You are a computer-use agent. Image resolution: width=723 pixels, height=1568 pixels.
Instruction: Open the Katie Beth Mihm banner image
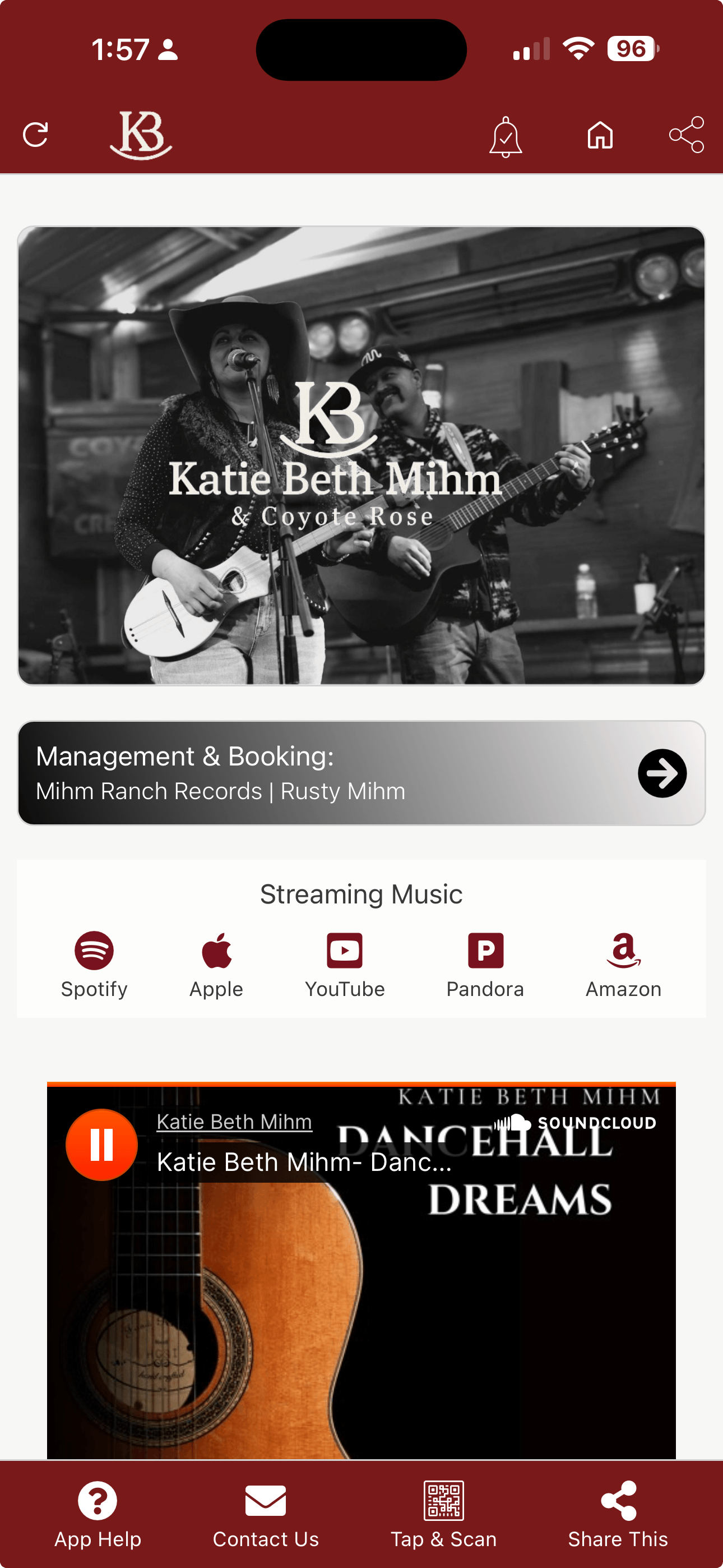coord(361,455)
